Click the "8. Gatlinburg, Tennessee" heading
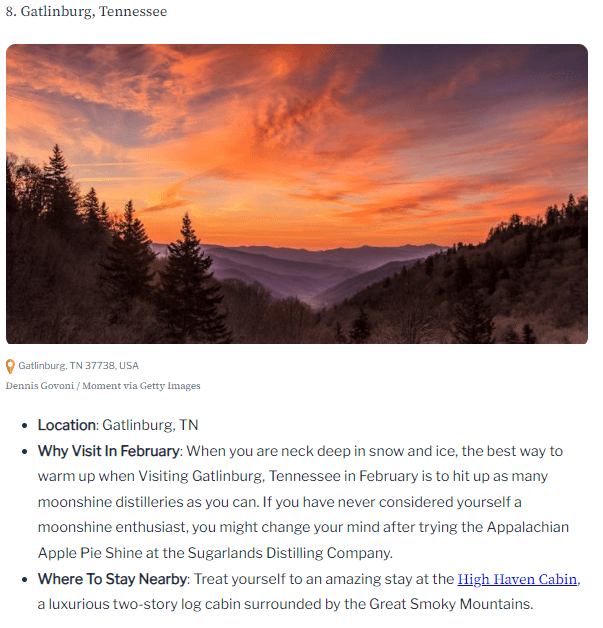 pos(86,12)
